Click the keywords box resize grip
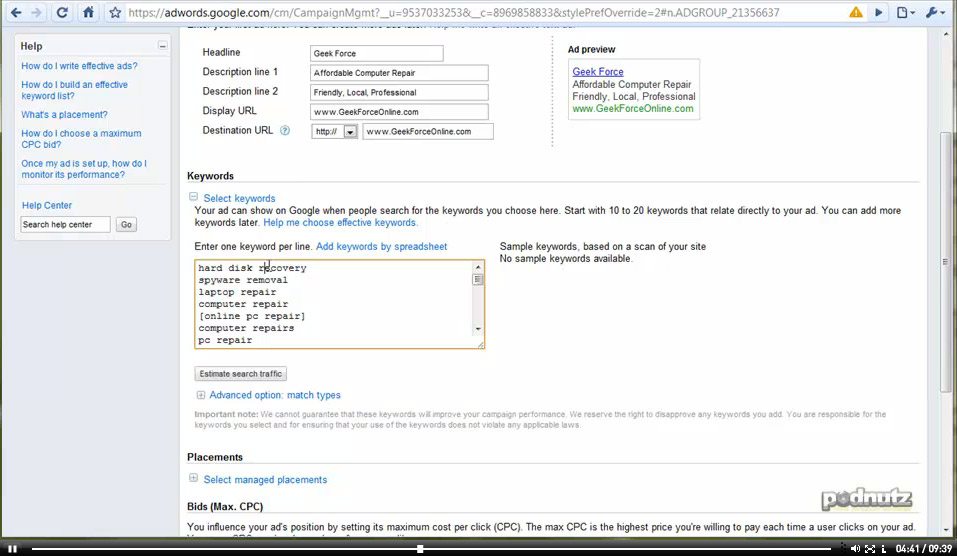This screenshot has height=556, width=957. coord(480,345)
